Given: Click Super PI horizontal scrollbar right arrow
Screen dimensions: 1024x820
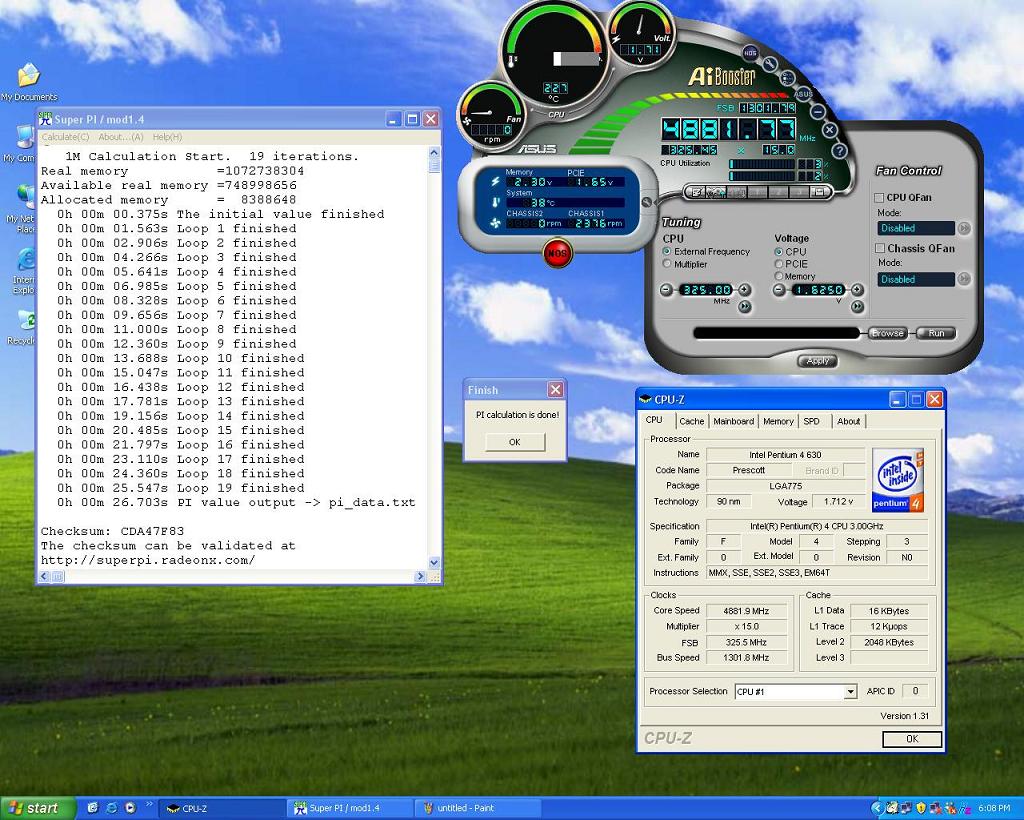Looking at the screenshot, I should click(x=420, y=576).
